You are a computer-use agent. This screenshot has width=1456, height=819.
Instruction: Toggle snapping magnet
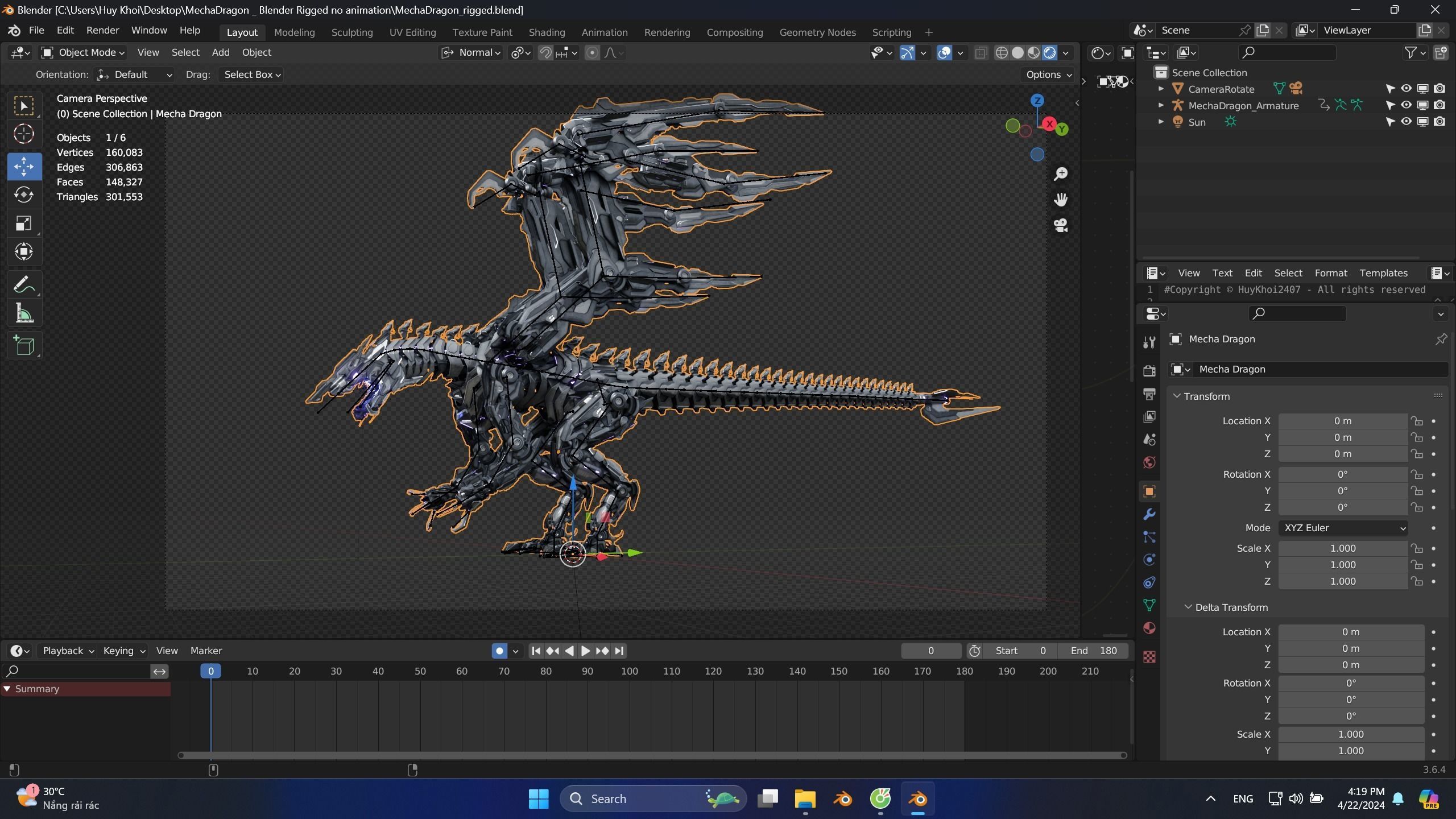[x=545, y=53]
